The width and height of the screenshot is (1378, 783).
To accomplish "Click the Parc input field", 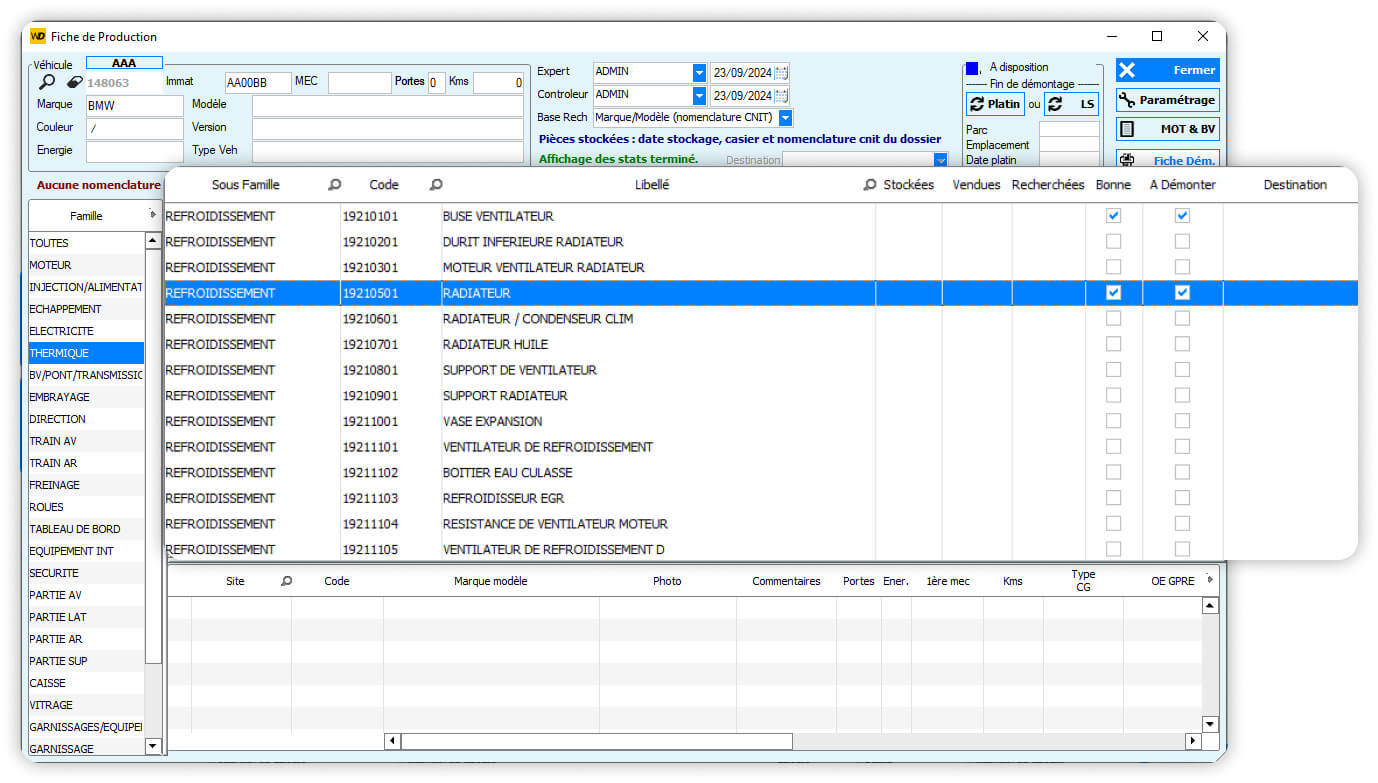I will tap(1069, 129).
